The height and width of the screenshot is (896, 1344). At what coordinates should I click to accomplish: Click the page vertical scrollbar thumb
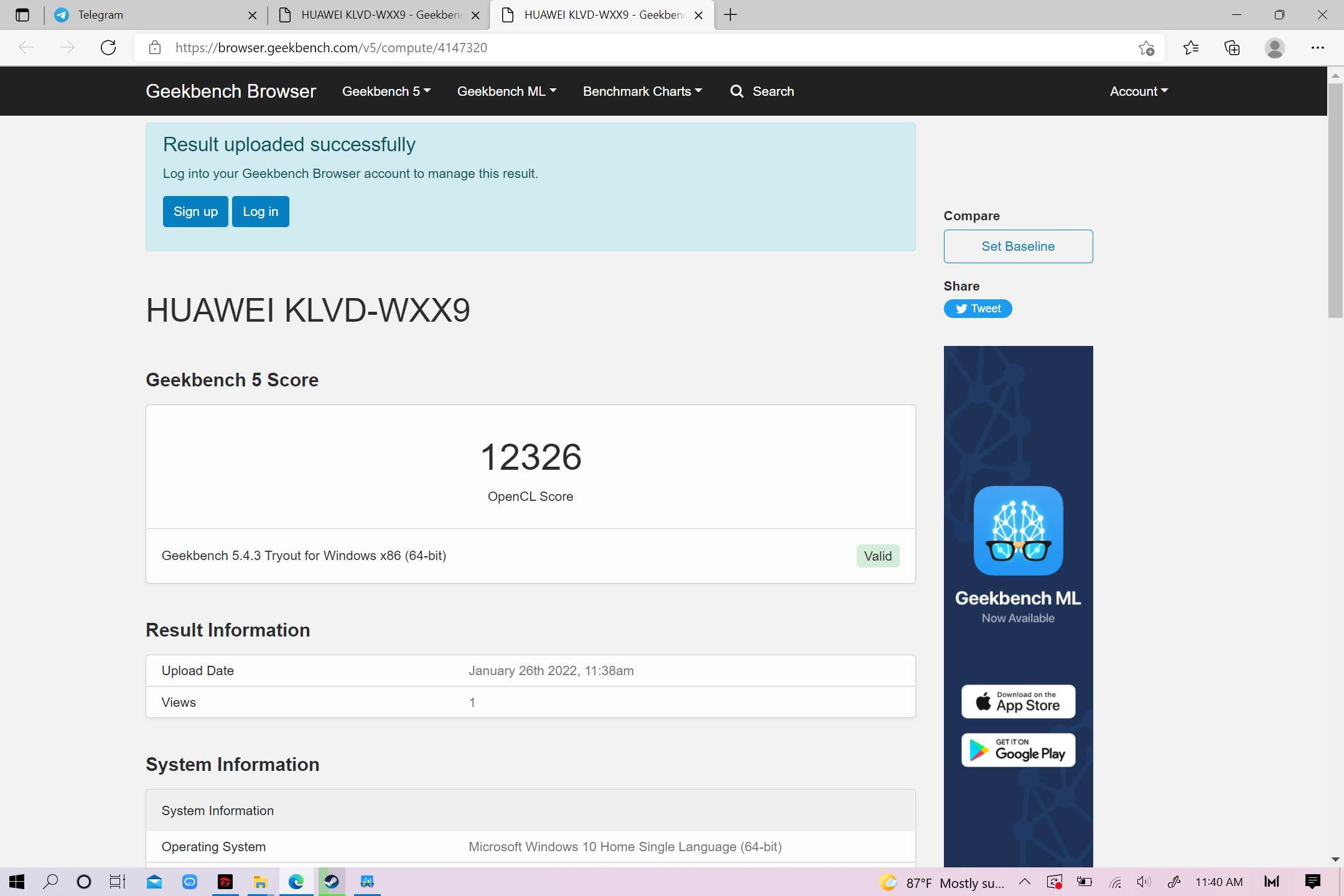tap(1335, 200)
